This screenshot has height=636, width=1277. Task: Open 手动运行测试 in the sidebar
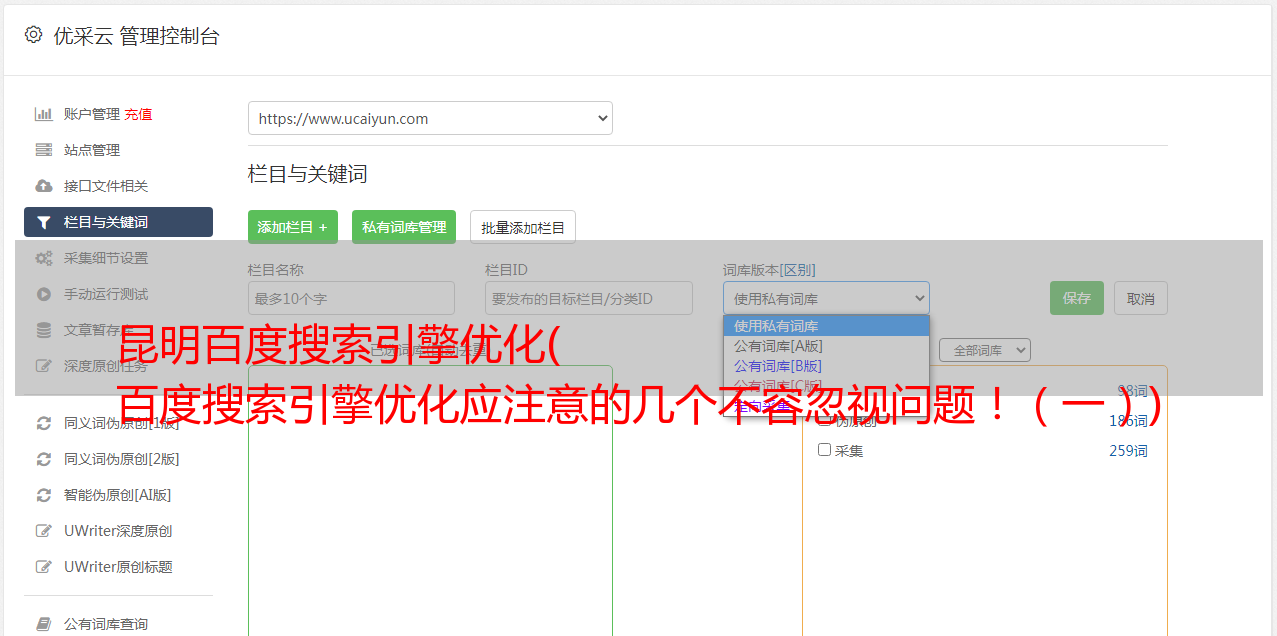coord(106,294)
